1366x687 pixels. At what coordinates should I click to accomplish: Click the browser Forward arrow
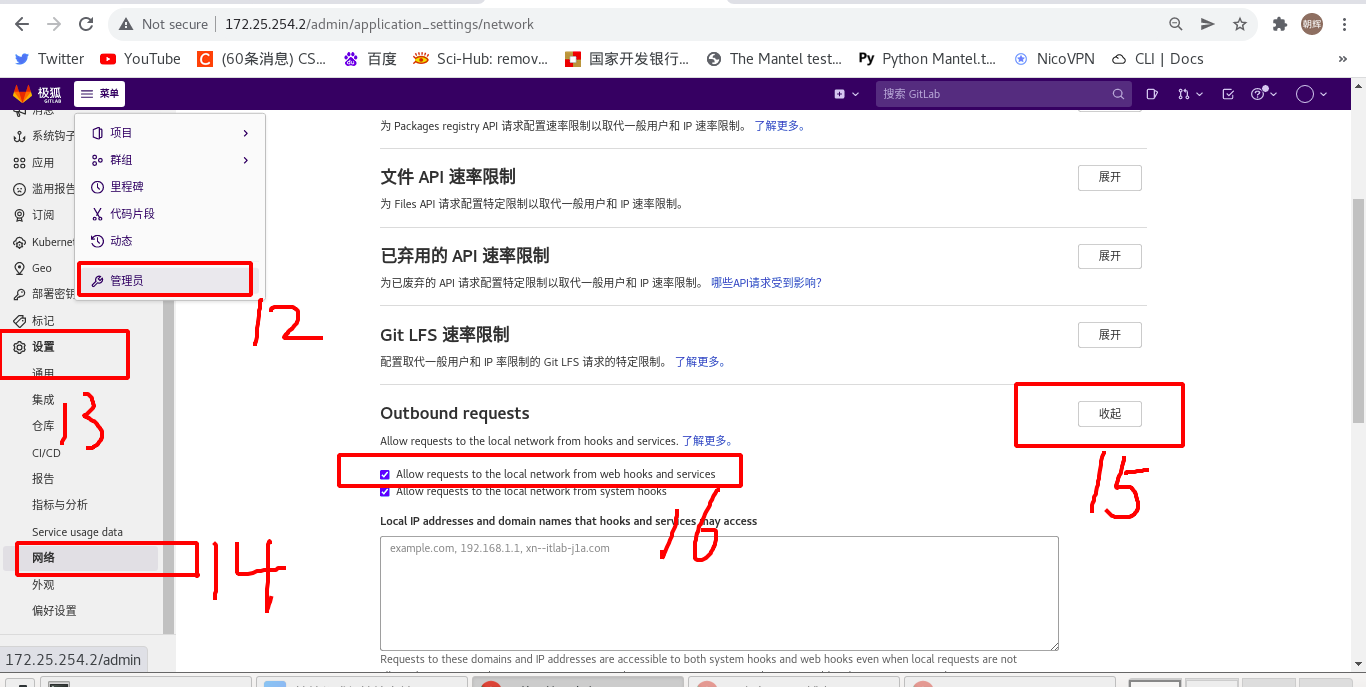[54, 24]
